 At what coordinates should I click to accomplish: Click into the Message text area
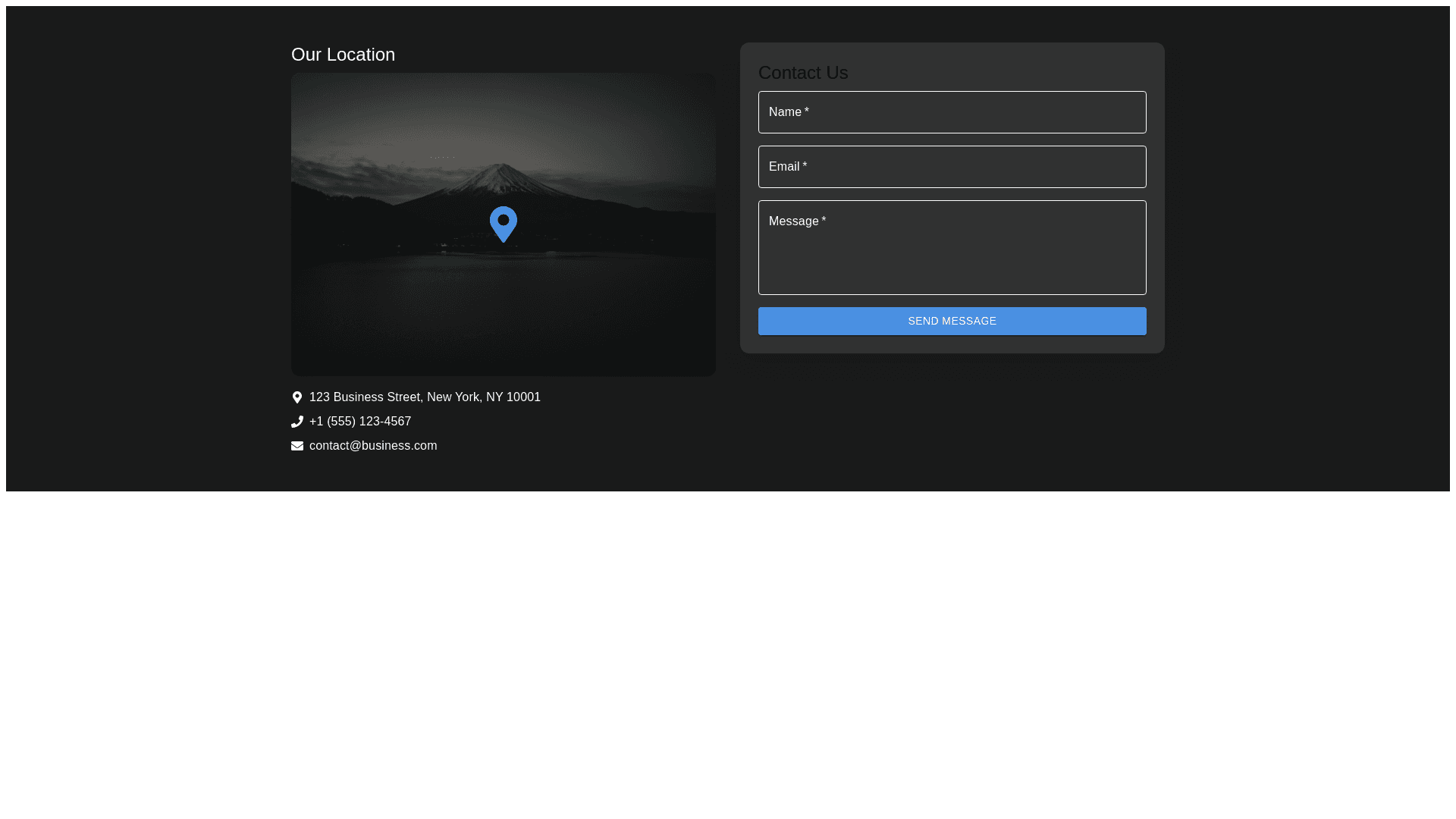pos(952,258)
